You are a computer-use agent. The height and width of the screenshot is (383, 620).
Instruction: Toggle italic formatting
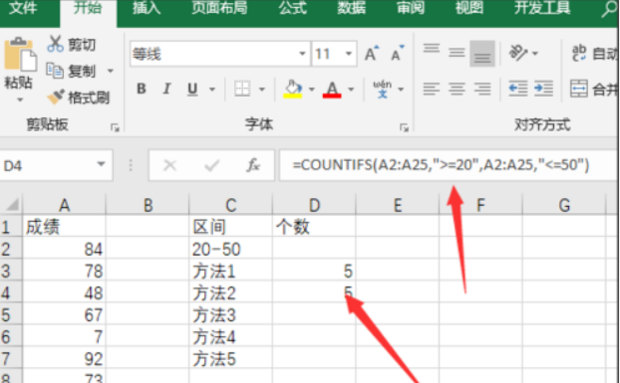[x=167, y=89]
